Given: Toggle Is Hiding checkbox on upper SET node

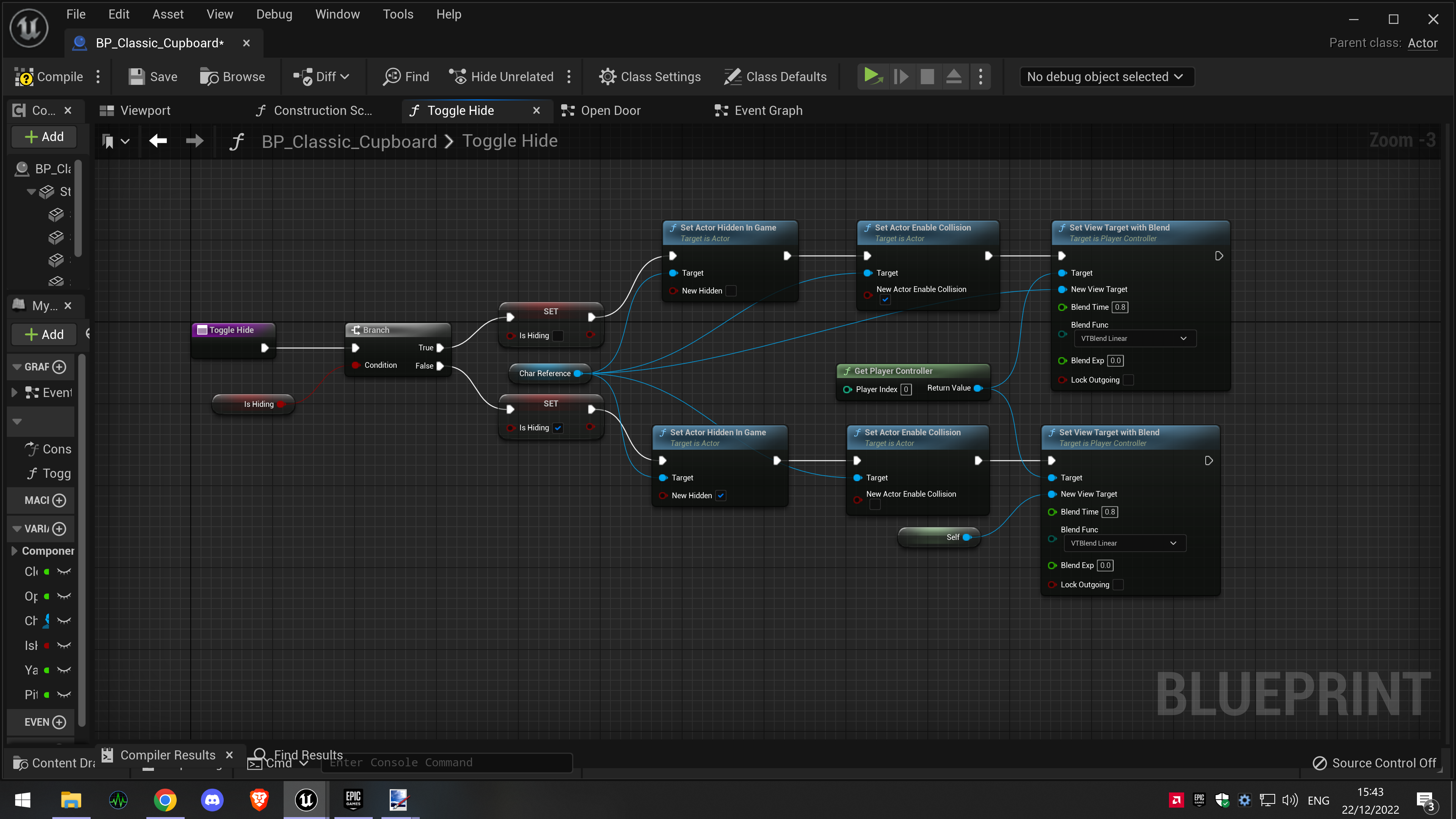Looking at the screenshot, I should [558, 336].
